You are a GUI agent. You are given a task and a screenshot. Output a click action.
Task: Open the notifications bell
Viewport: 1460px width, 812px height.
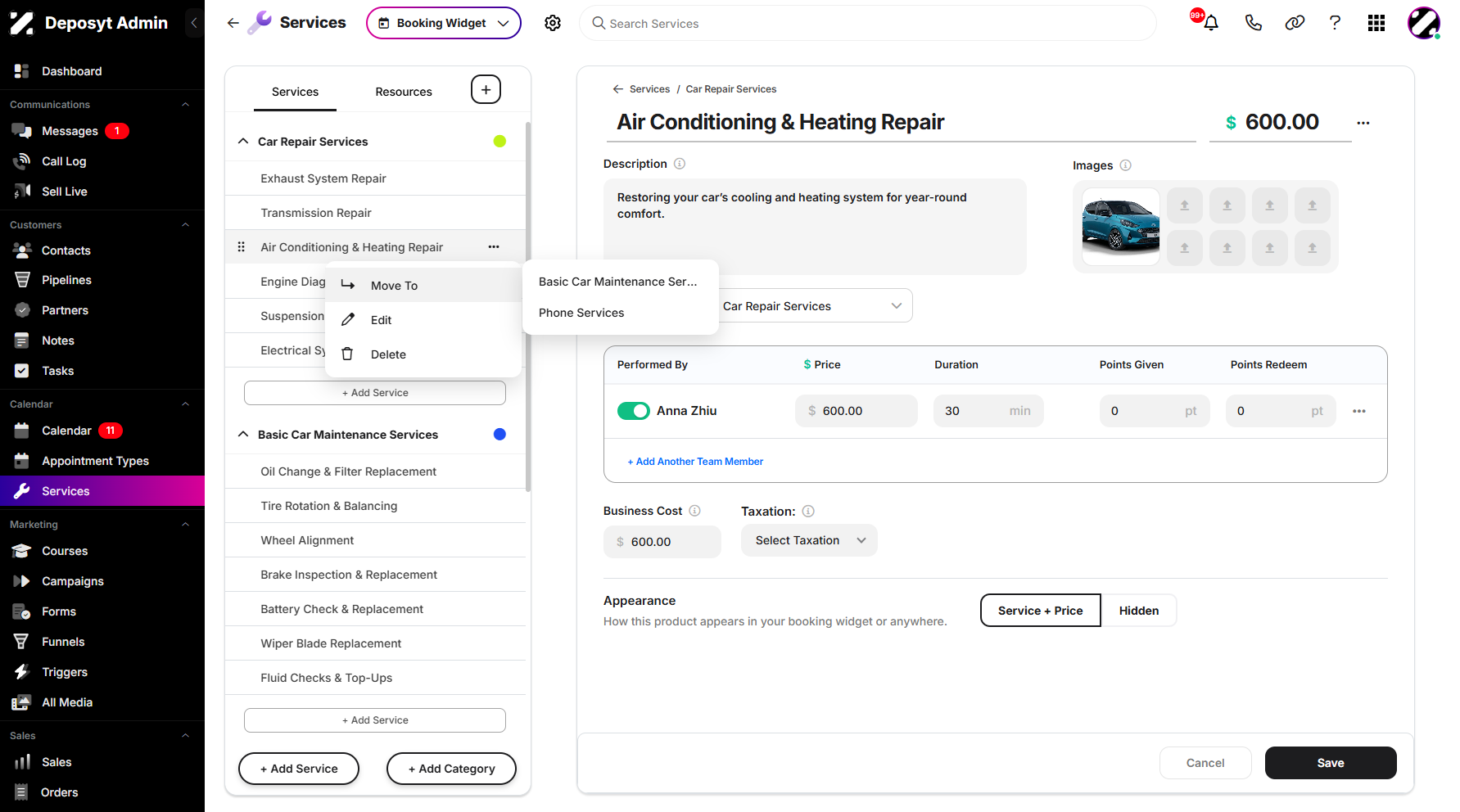[1211, 23]
